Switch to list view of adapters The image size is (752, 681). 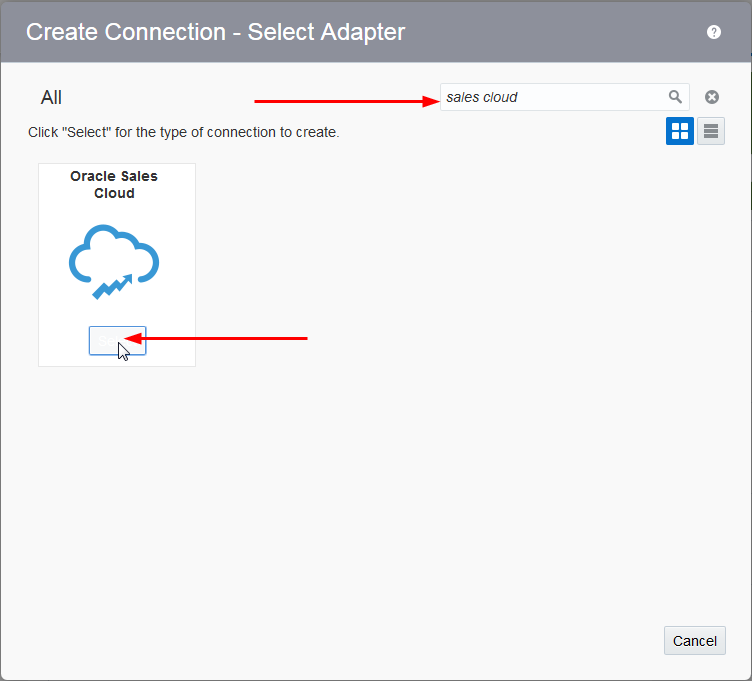tap(711, 131)
